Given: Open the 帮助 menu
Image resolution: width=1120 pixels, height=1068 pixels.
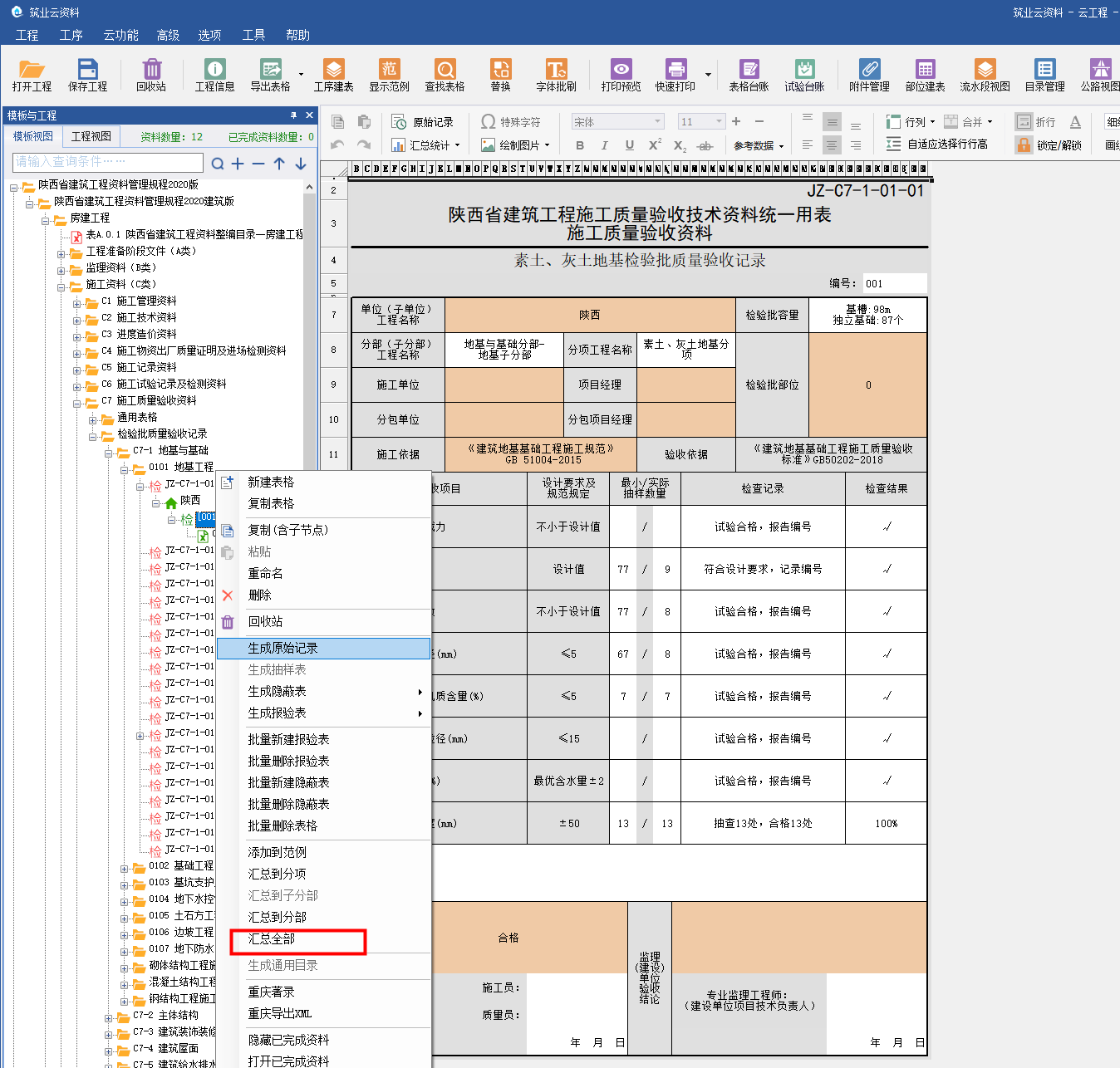Looking at the screenshot, I should point(297,35).
